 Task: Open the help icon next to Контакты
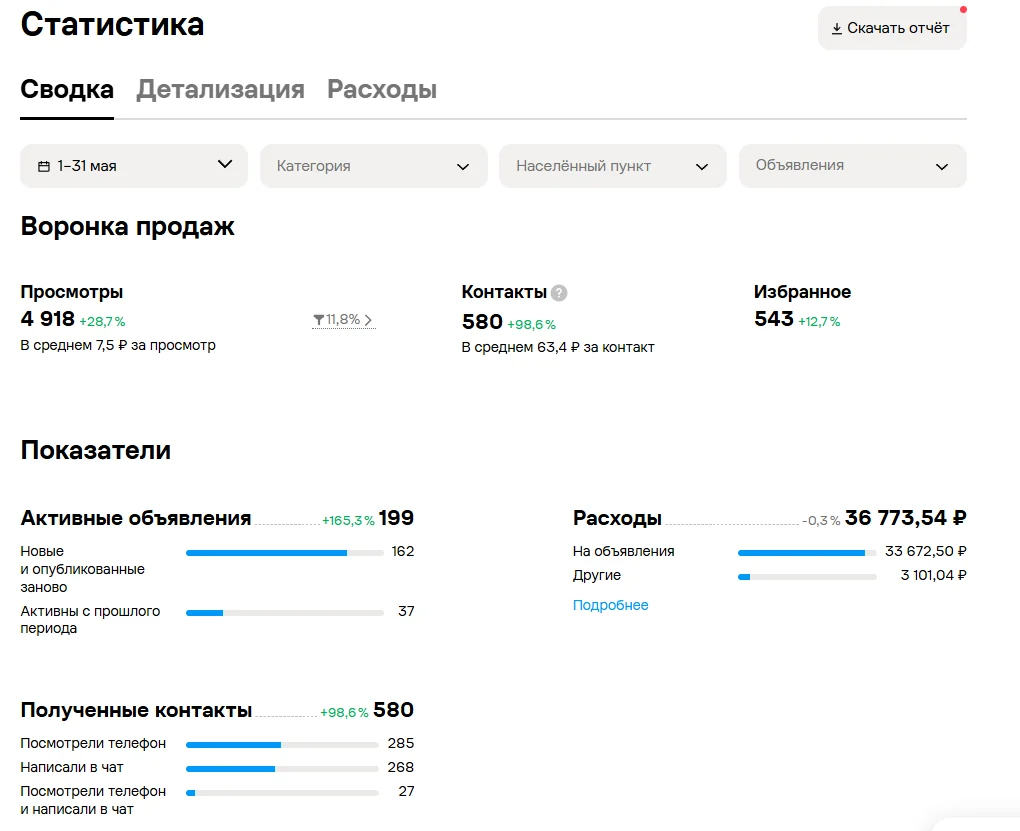pos(559,293)
